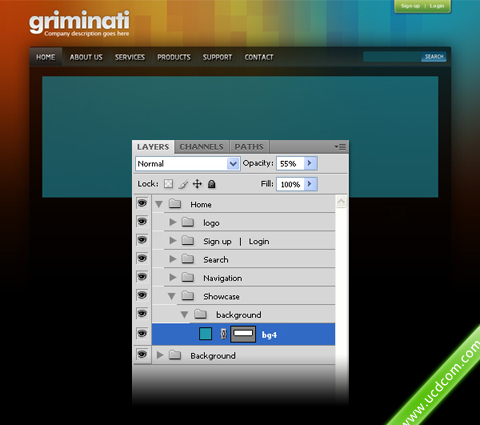The image size is (480, 425).
Task: Click the lock transparent pixels icon
Action: 169,184
